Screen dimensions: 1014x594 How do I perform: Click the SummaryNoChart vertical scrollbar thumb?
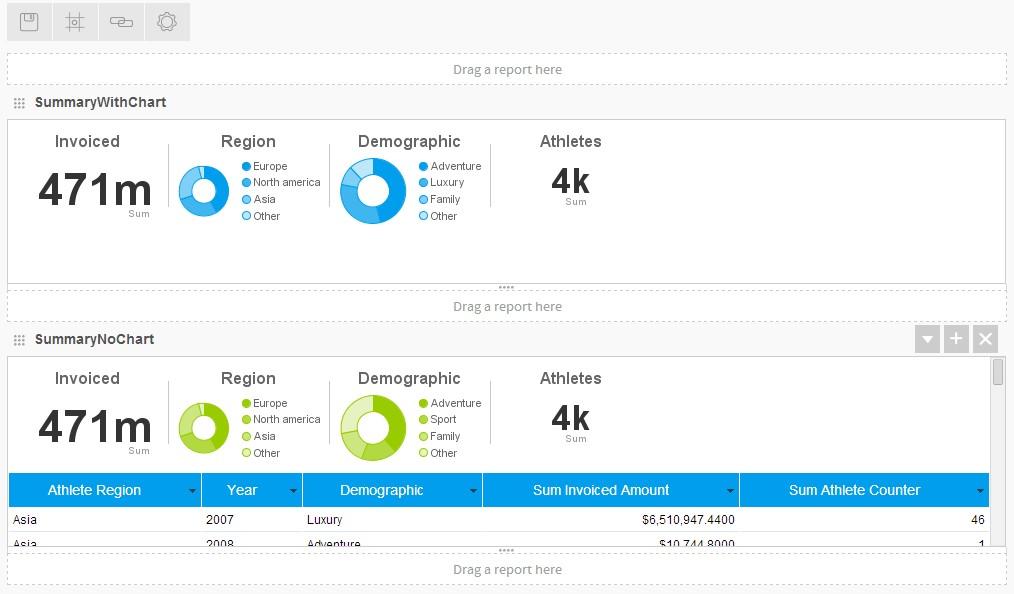click(x=998, y=372)
